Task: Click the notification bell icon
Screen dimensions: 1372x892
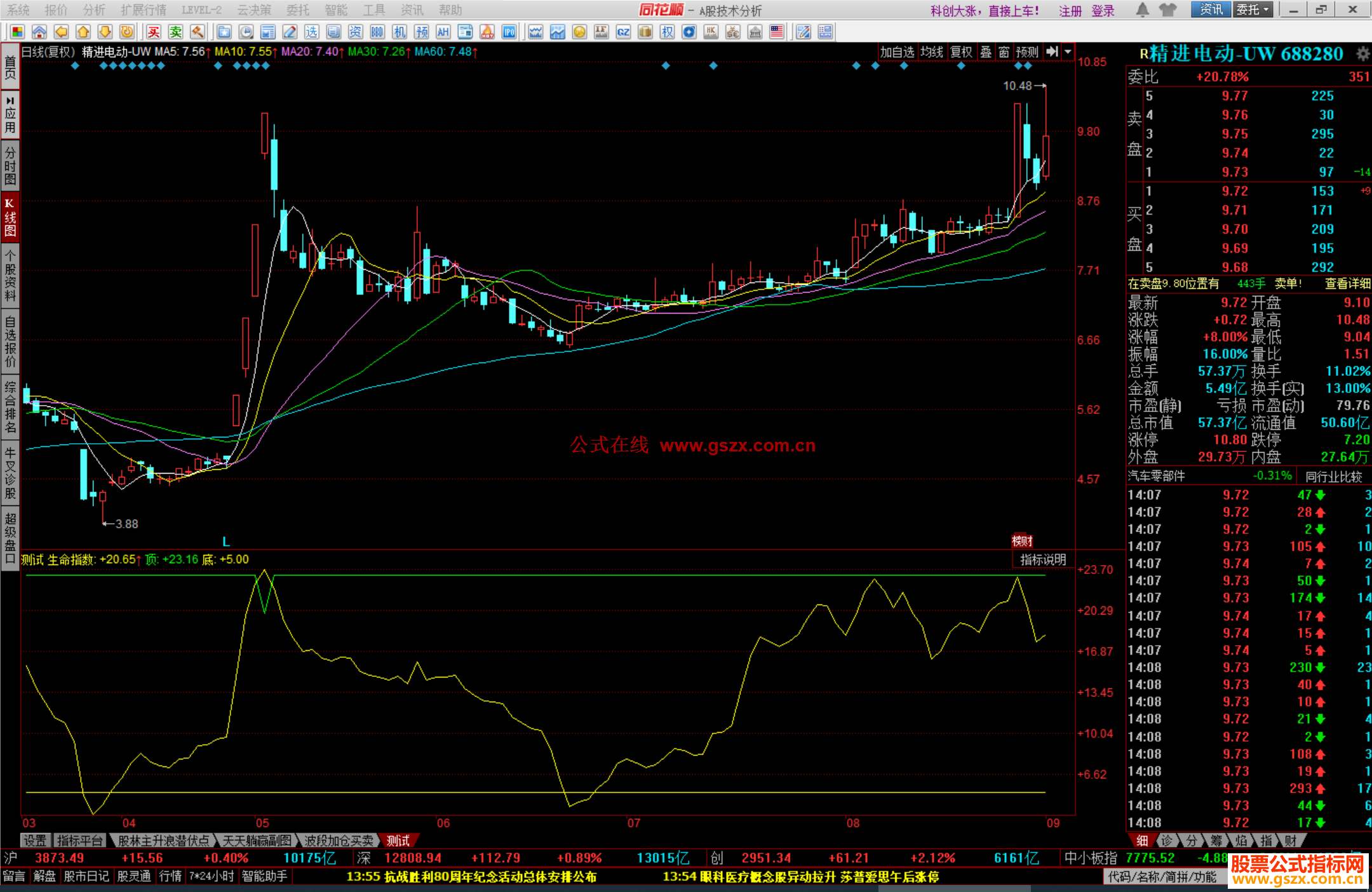Action: pyautogui.click(x=1142, y=10)
